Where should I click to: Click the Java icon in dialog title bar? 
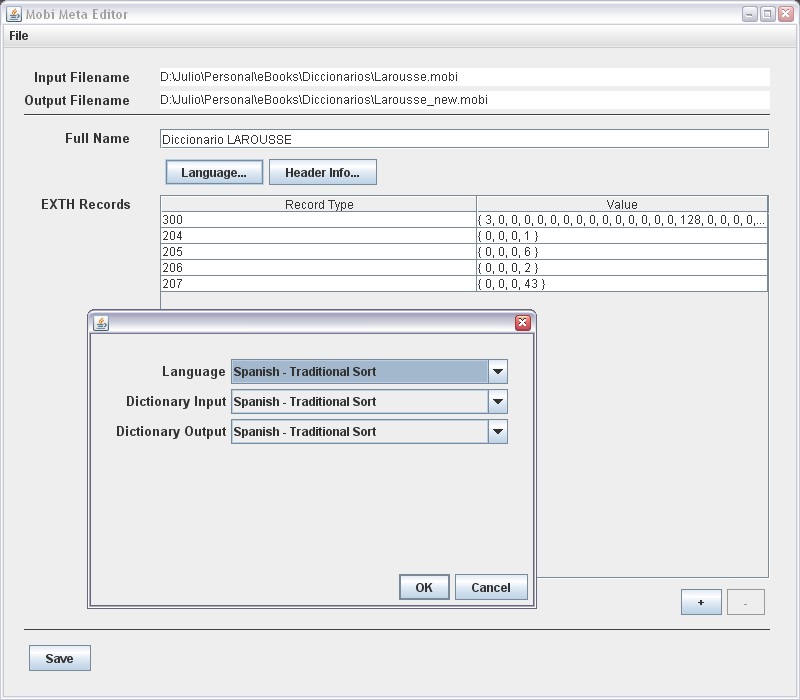click(101, 323)
